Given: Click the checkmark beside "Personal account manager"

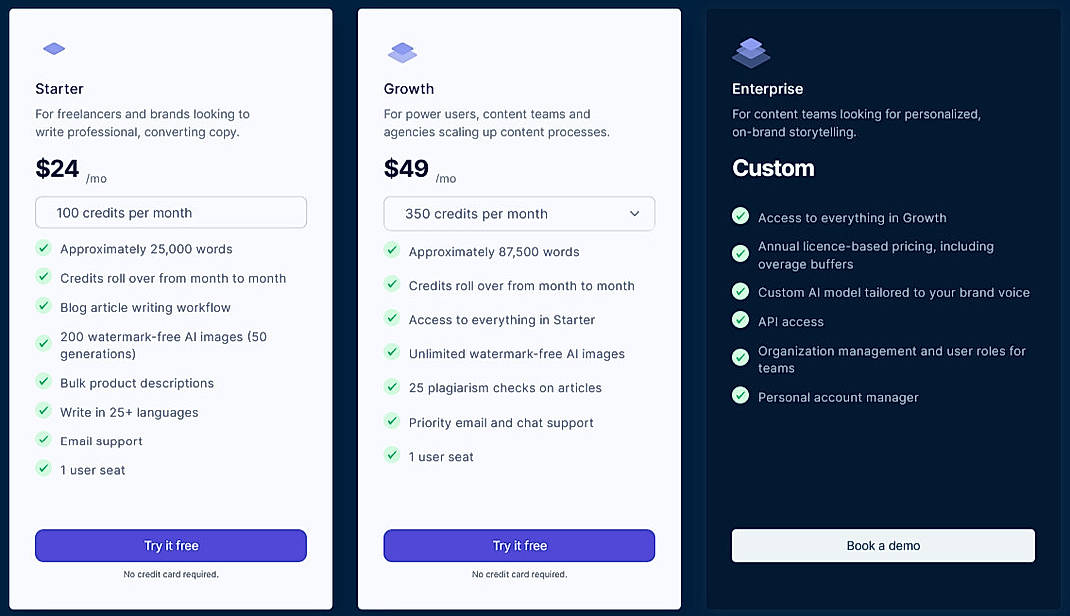Looking at the screenshot, I should (x=740, y=397).
